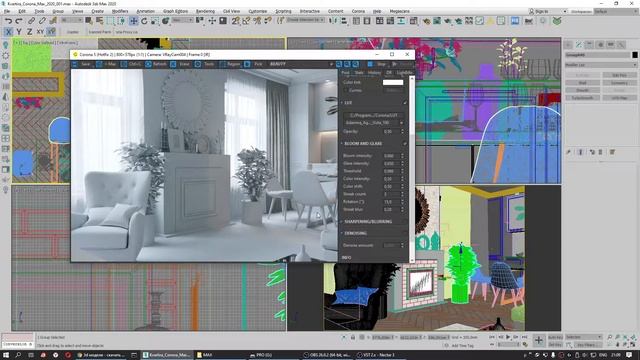
Task: Click the black object color swatch
Action: [x=635, y=55]
